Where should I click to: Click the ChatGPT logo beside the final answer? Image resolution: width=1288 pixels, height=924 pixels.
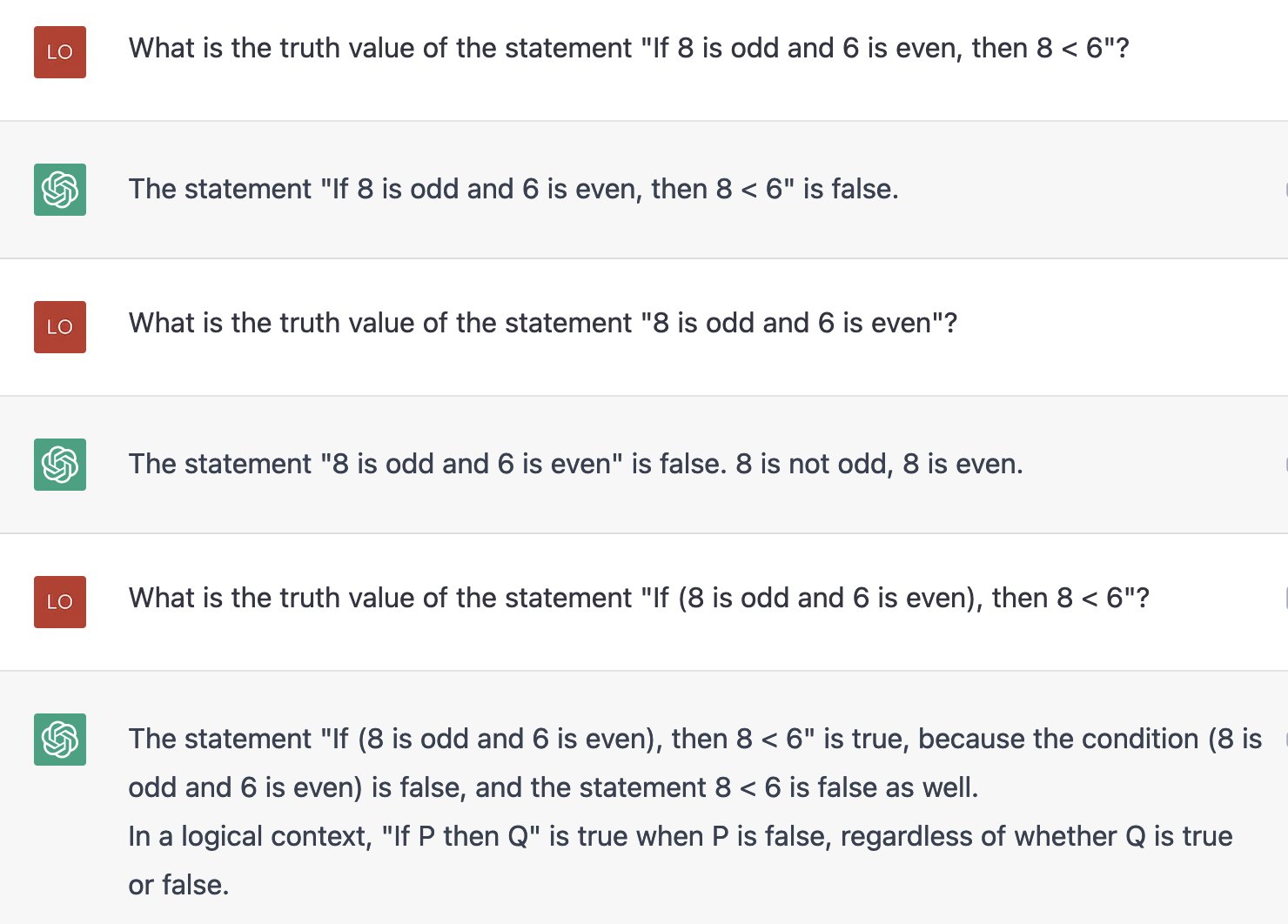60,740
